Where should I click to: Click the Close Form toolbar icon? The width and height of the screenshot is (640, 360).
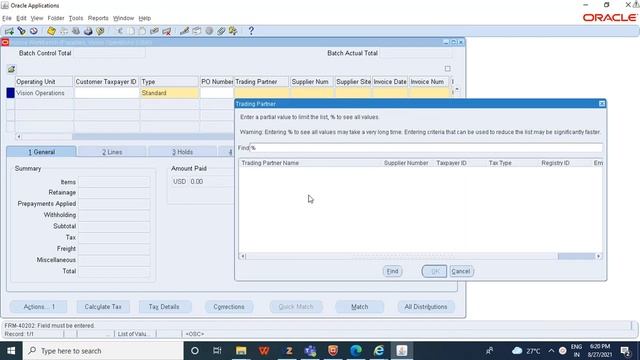tap(100, 31)
